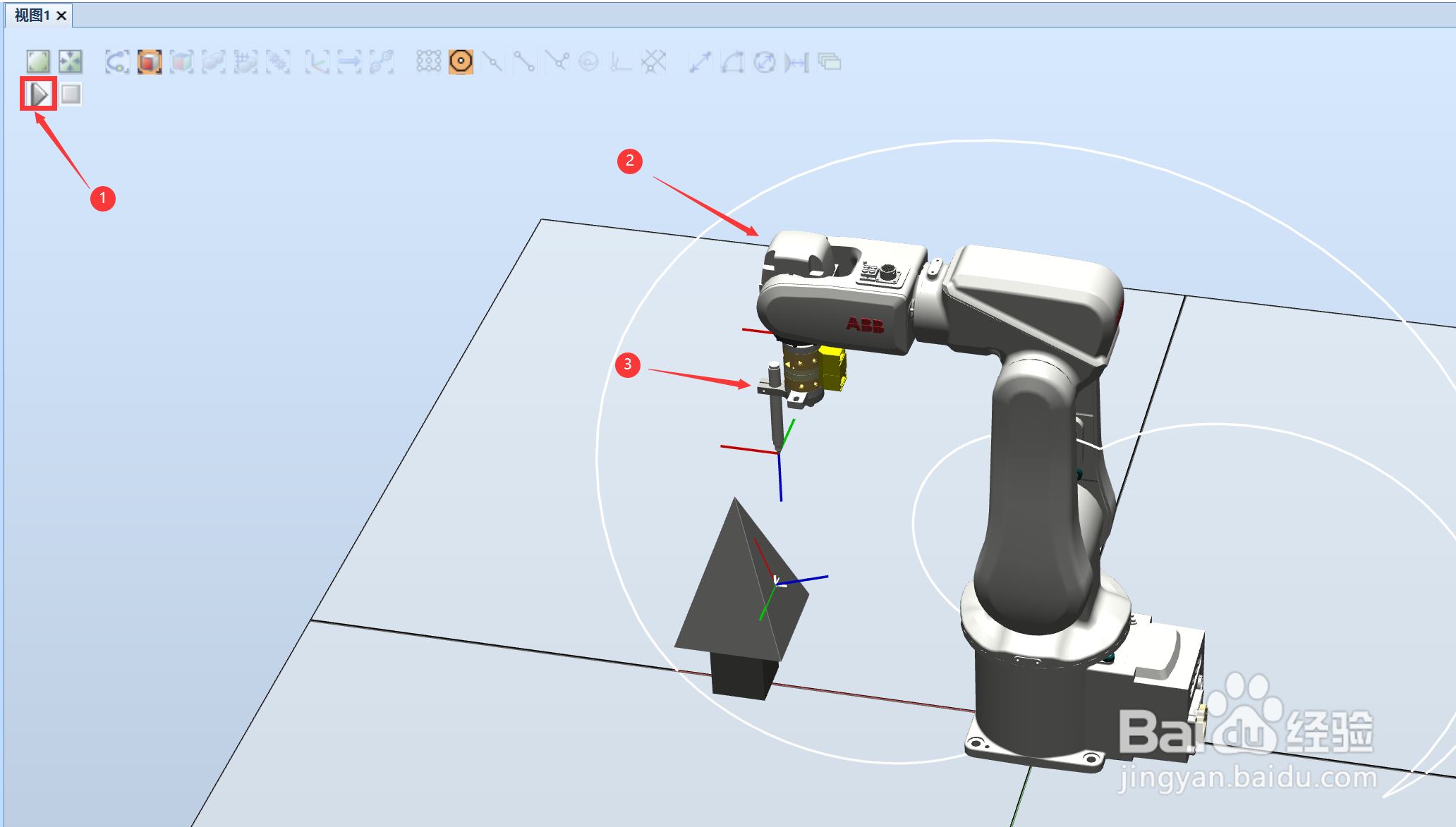This screenshot has height=827, width=1456.
Task: Enable the Snap Object dotted-grid icon
Action: pyautogui.click(x=428, y=62)
